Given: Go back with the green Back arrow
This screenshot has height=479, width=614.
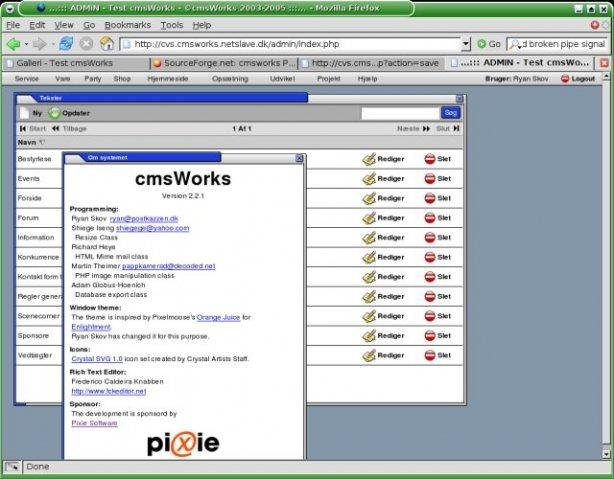Looking at the screenshot, I should (x=14, y=44).
